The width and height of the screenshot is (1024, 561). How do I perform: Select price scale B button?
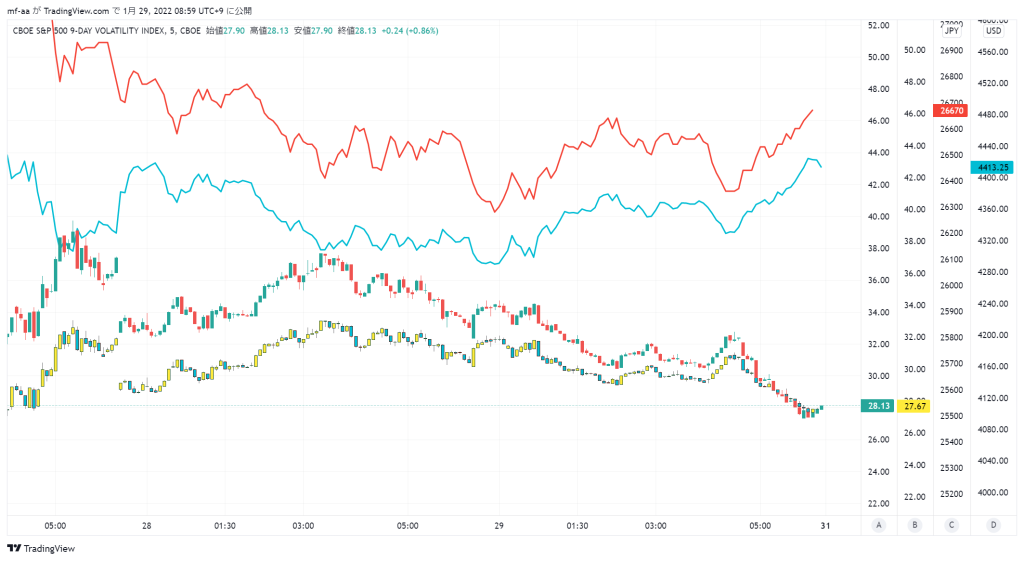click(915, 525)
